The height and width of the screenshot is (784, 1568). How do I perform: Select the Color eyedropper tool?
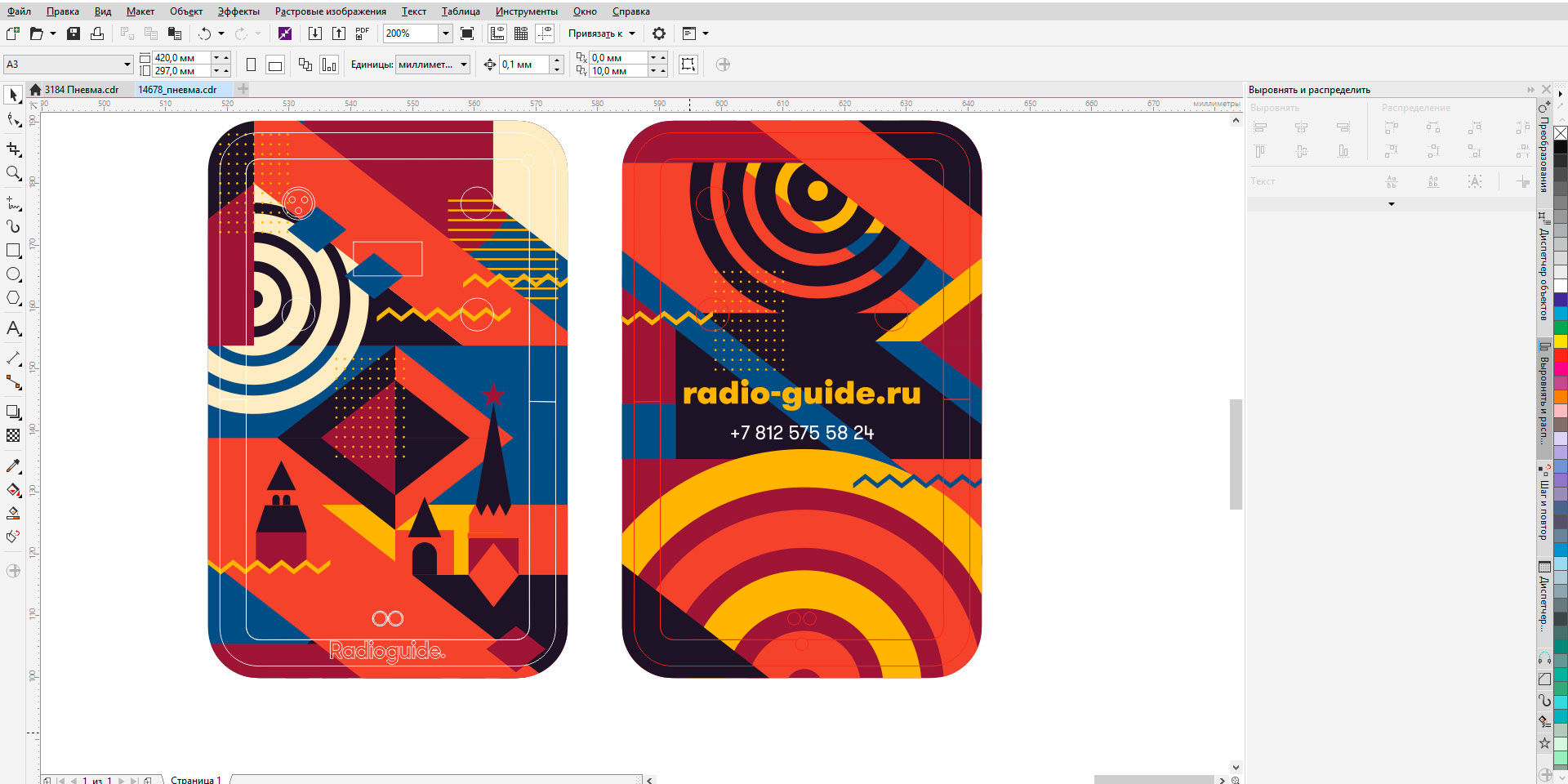pos(13,466)
